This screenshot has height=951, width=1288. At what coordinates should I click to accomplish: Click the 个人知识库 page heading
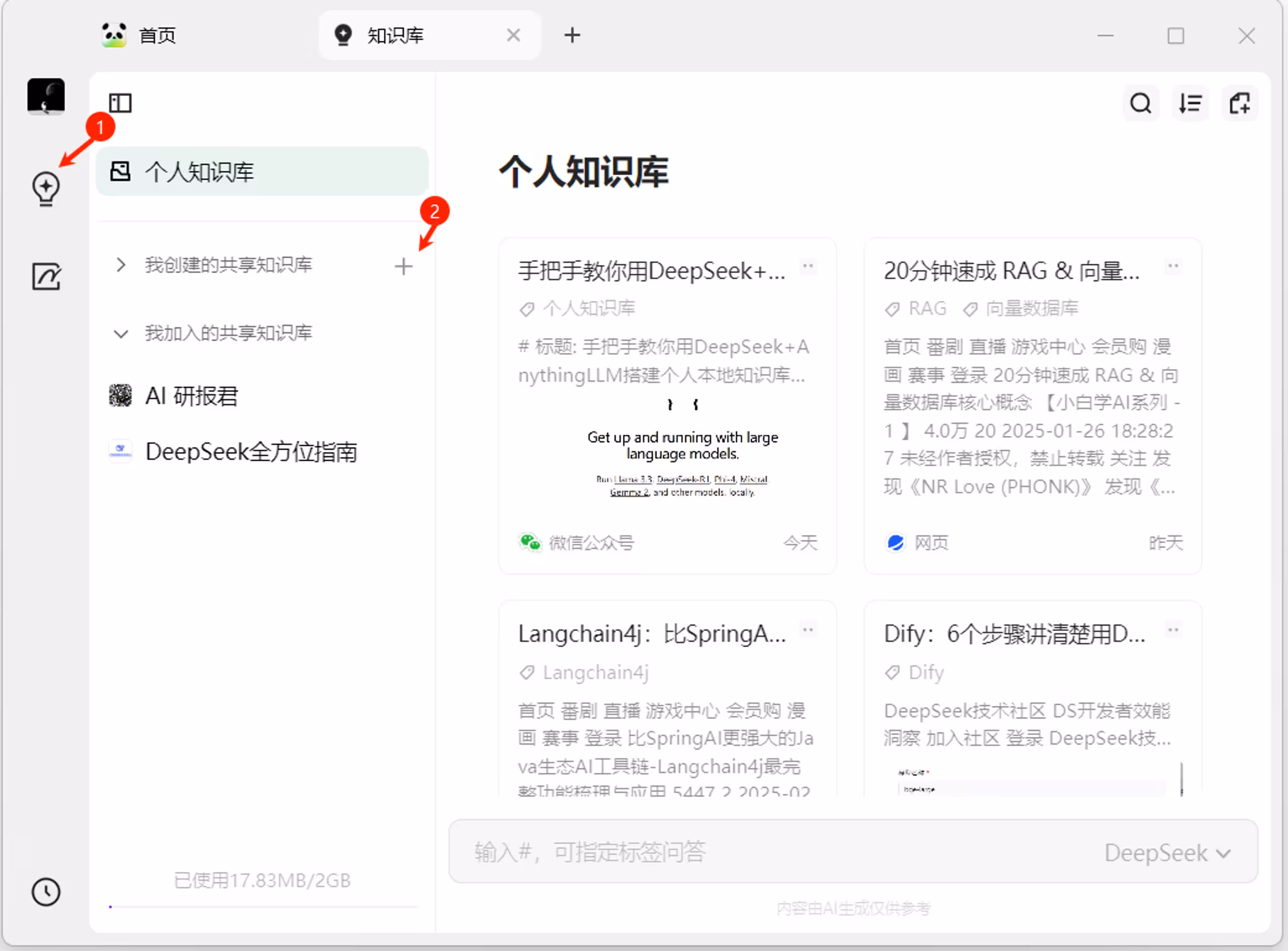coord(584,172)
